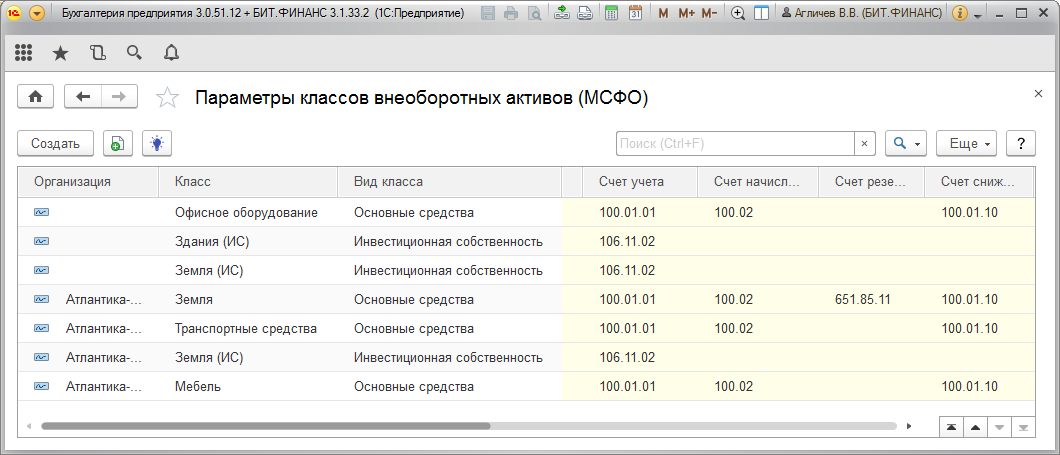1060x455 pixels.
Task: Open the 1C main menu dropdown arrow
Action: pyautogui.click(x=37, y=14)
